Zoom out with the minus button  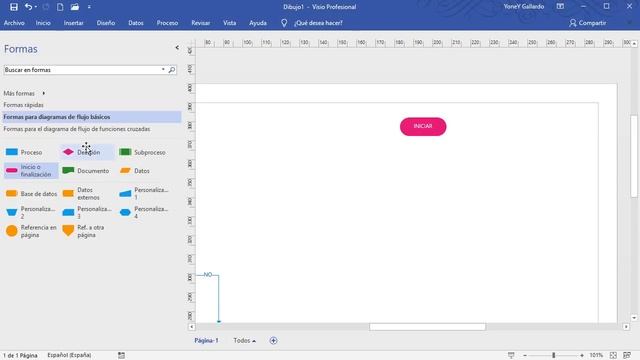pyautogui.click(x=525, y=356)
